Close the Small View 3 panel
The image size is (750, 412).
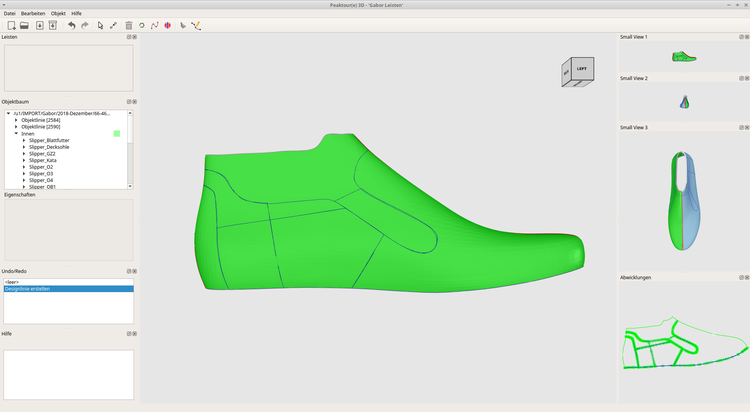coord(747,127)
